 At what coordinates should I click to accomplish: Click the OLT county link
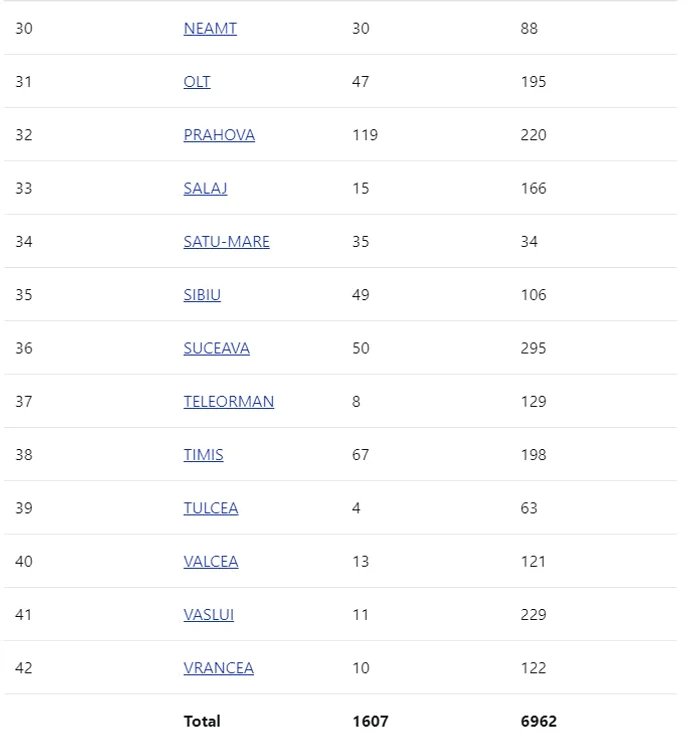[x=197, y=81]
